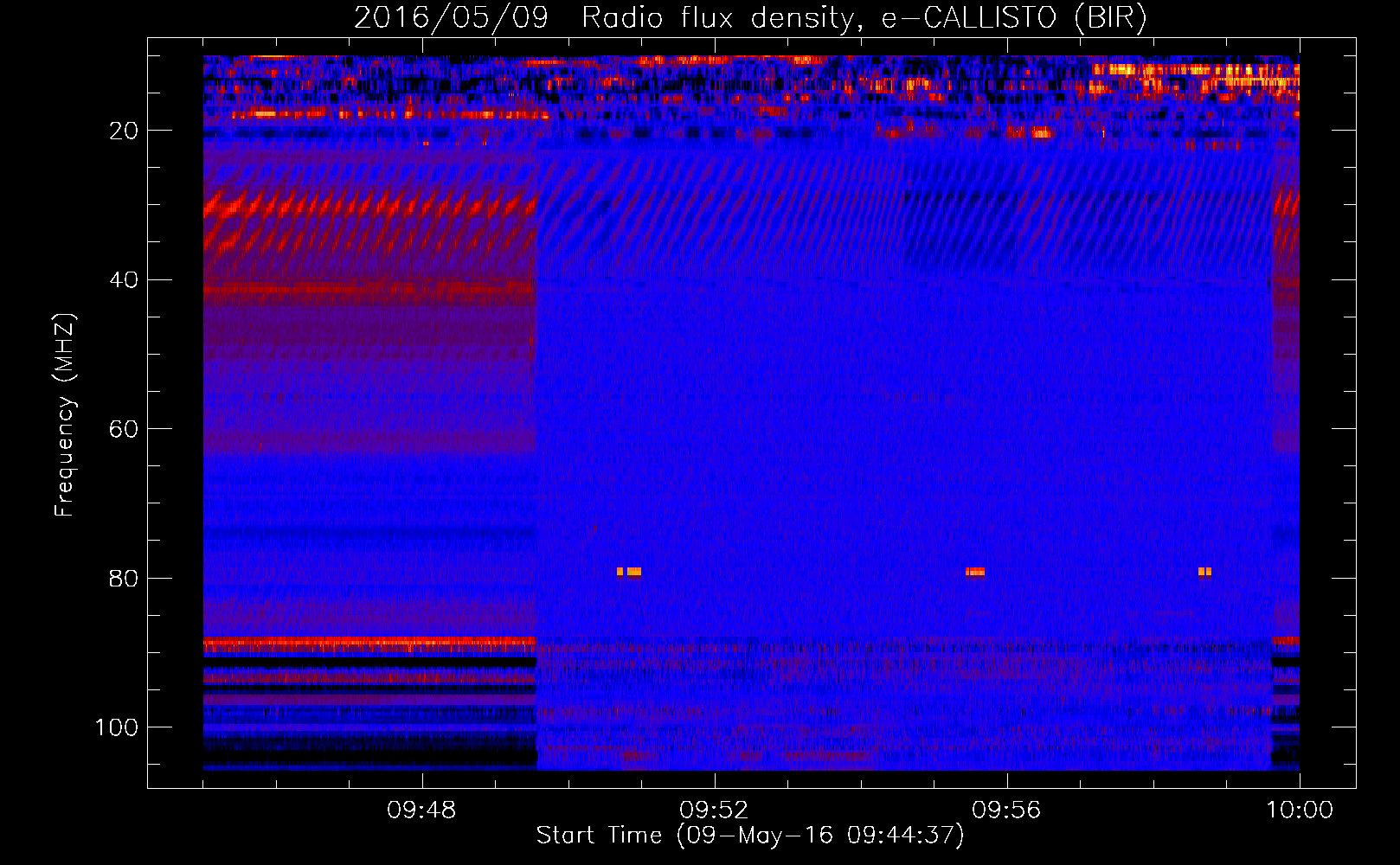Click the time tick label '10:00'
This screenshot has width=1400, height=865.
pos(1300,811)
